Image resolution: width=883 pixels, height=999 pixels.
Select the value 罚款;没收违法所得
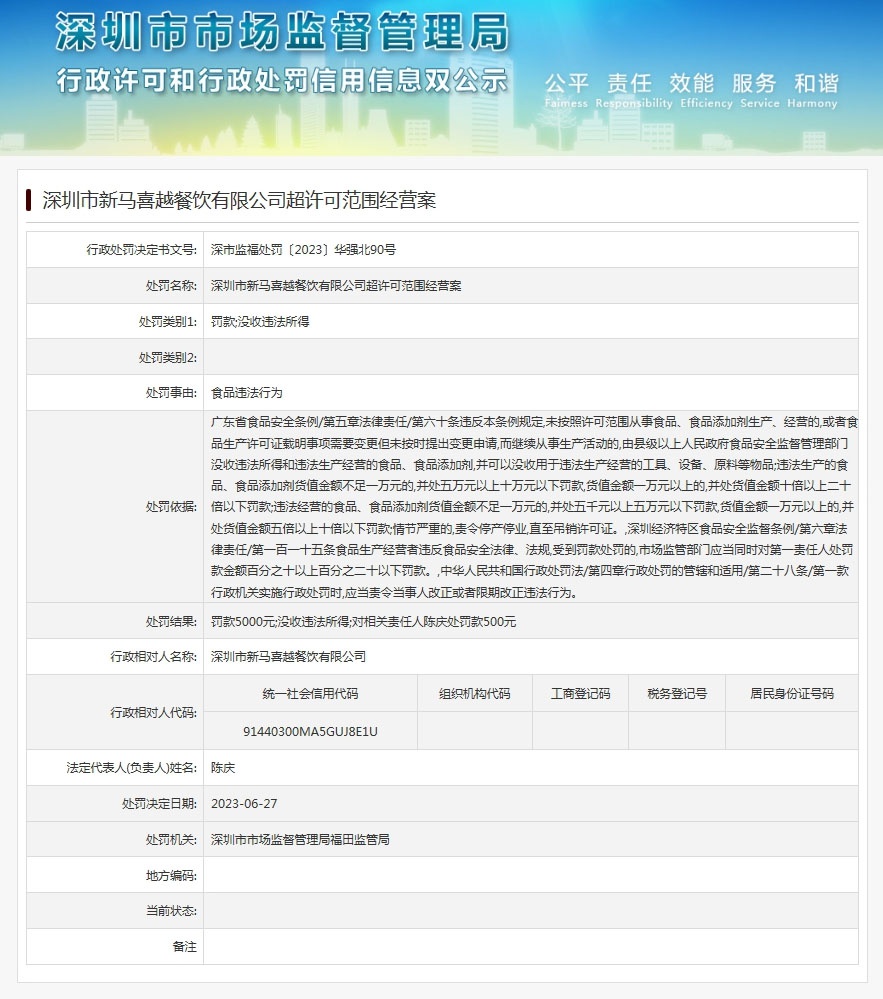coord(260,322)
